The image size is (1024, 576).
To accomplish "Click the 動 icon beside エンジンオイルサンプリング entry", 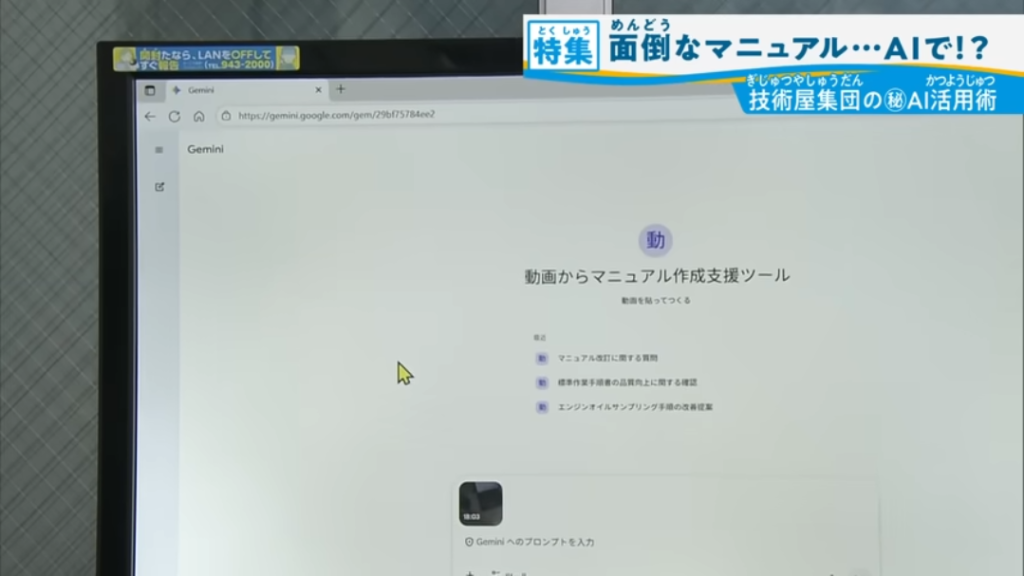I will [x=541, y=407].
